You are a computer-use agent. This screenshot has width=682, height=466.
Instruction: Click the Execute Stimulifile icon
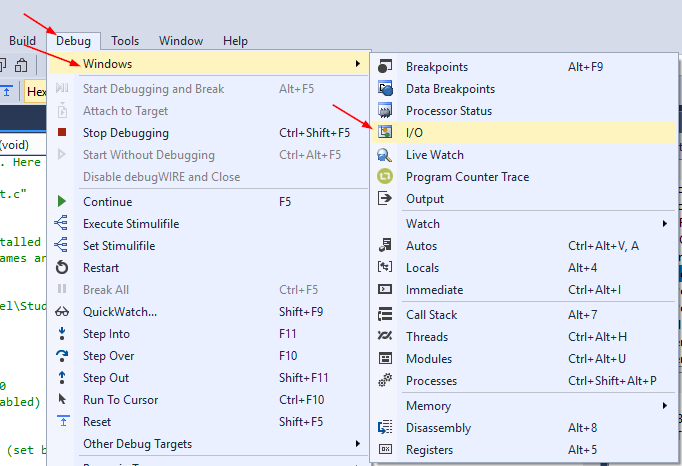(x=61, y=223)
